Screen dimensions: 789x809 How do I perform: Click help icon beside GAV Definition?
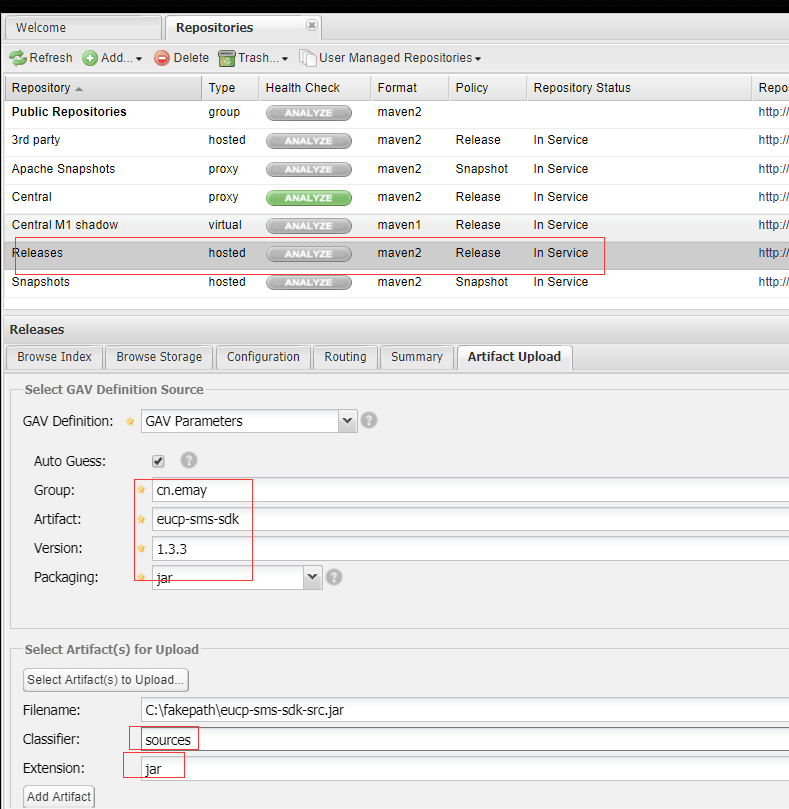[x=369, y=421]
